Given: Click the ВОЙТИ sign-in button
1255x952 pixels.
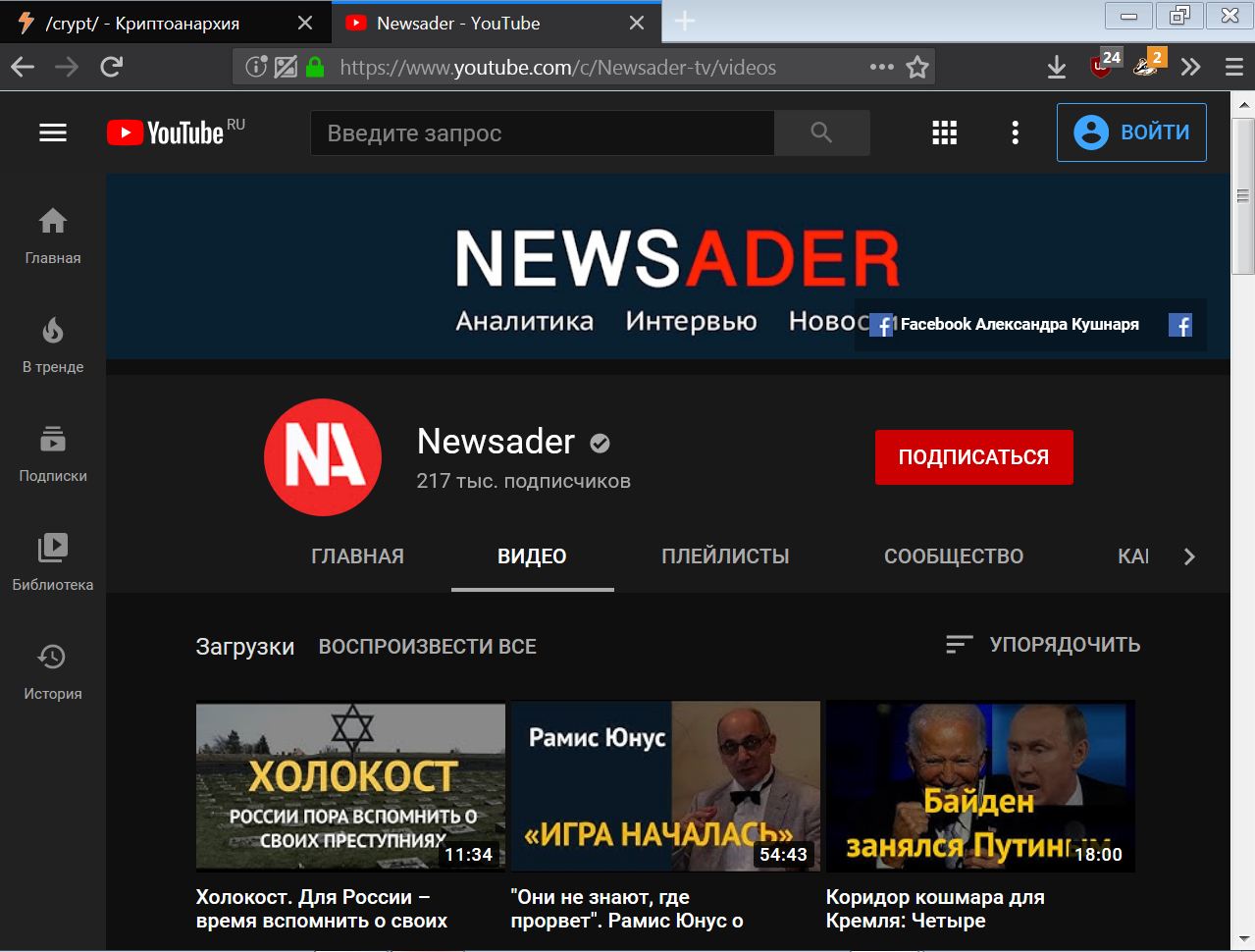Looking at the screenshot, I should pos(1131,132).
